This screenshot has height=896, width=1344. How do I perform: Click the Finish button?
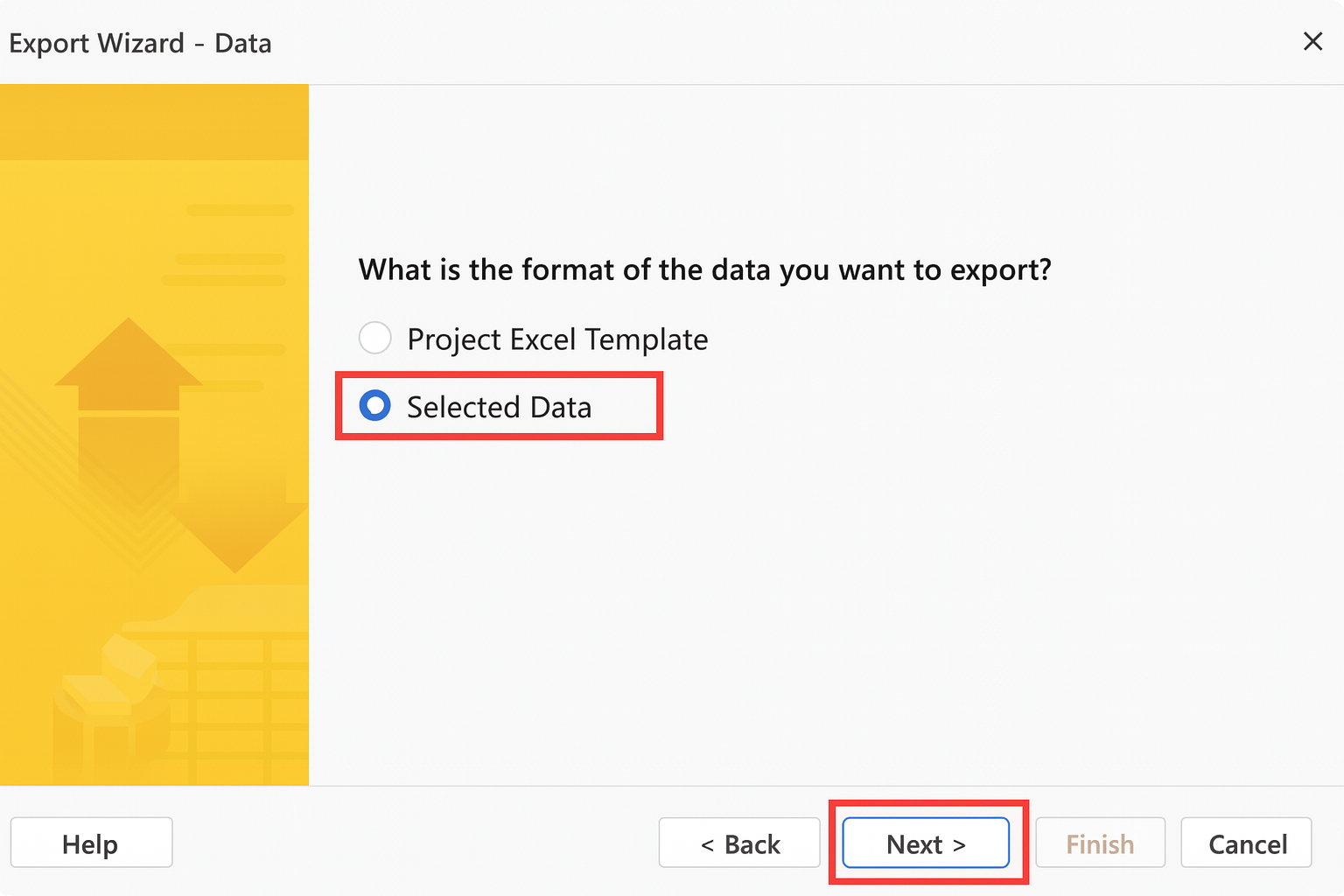[1100, 843]
